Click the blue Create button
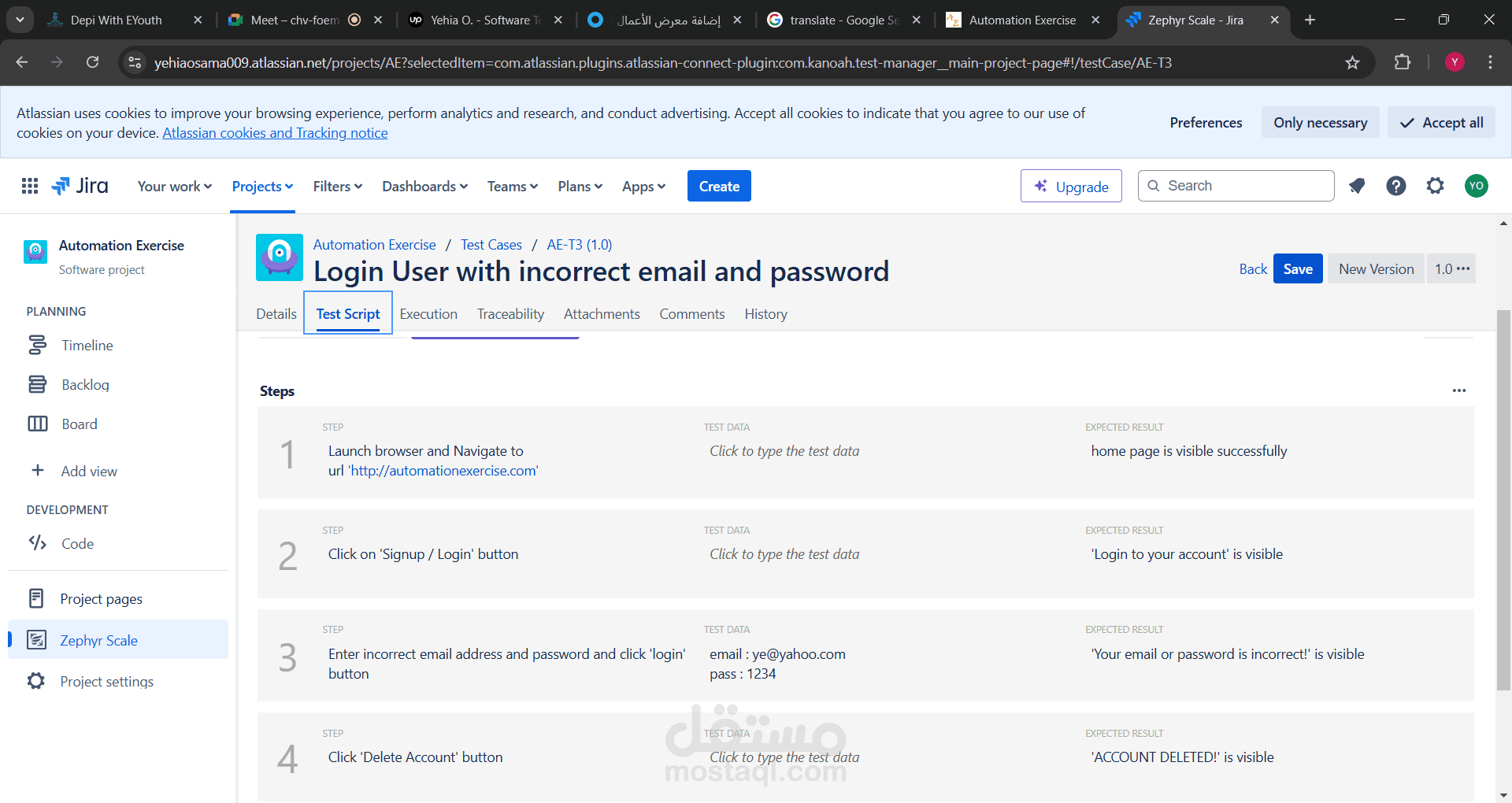 click(719, 186)
